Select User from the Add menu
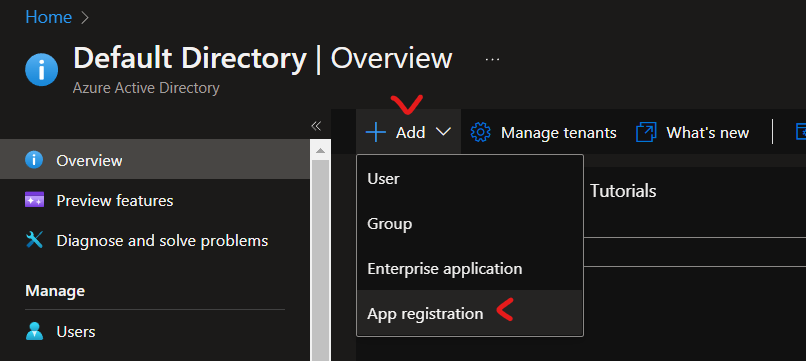Image resolution: width=806 pixels, height=361 pixels. 470,178
